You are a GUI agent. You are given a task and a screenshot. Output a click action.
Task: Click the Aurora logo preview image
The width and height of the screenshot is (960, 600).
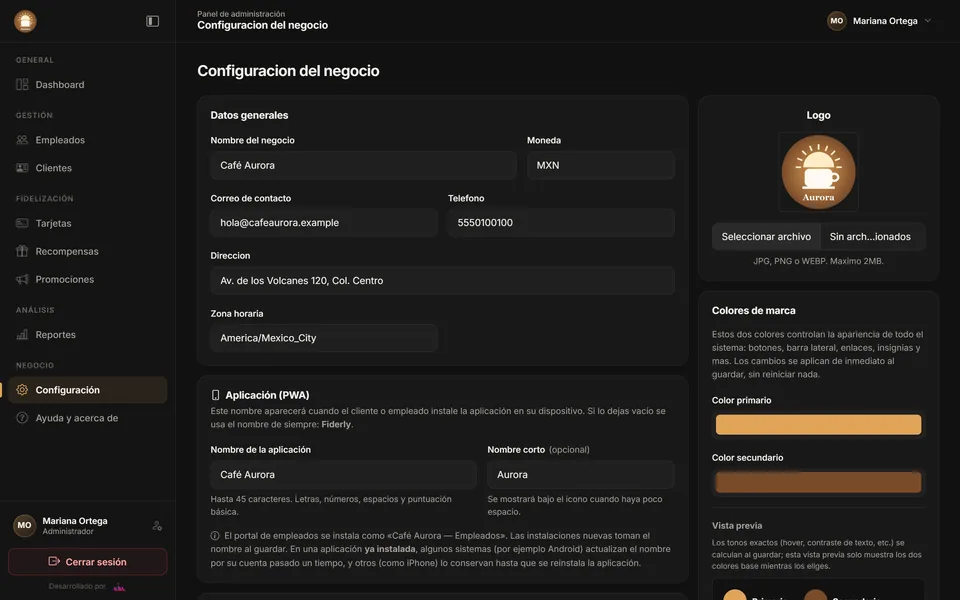pyautogui.click(x=818, y=172)
